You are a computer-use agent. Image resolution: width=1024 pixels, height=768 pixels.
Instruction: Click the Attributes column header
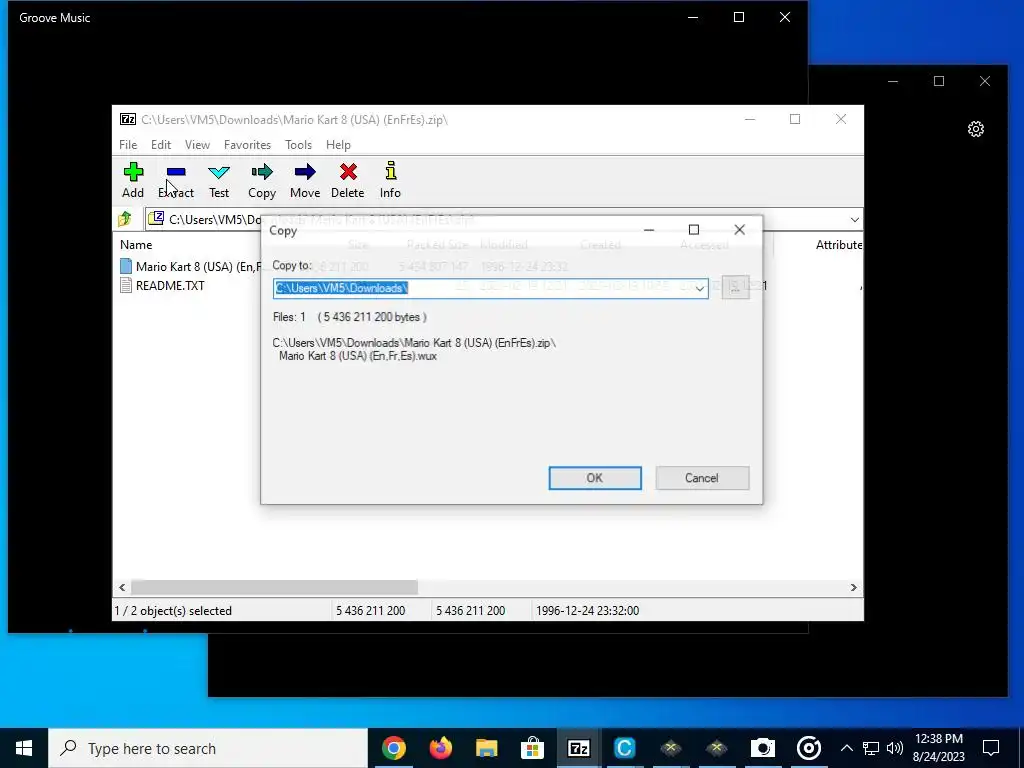(839, 245)
